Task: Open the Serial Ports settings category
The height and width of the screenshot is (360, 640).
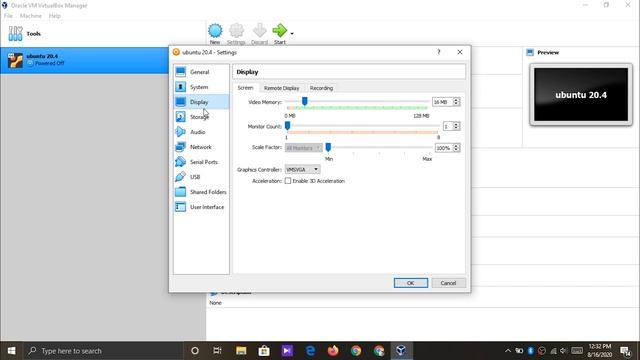Action: pos(201,162)
